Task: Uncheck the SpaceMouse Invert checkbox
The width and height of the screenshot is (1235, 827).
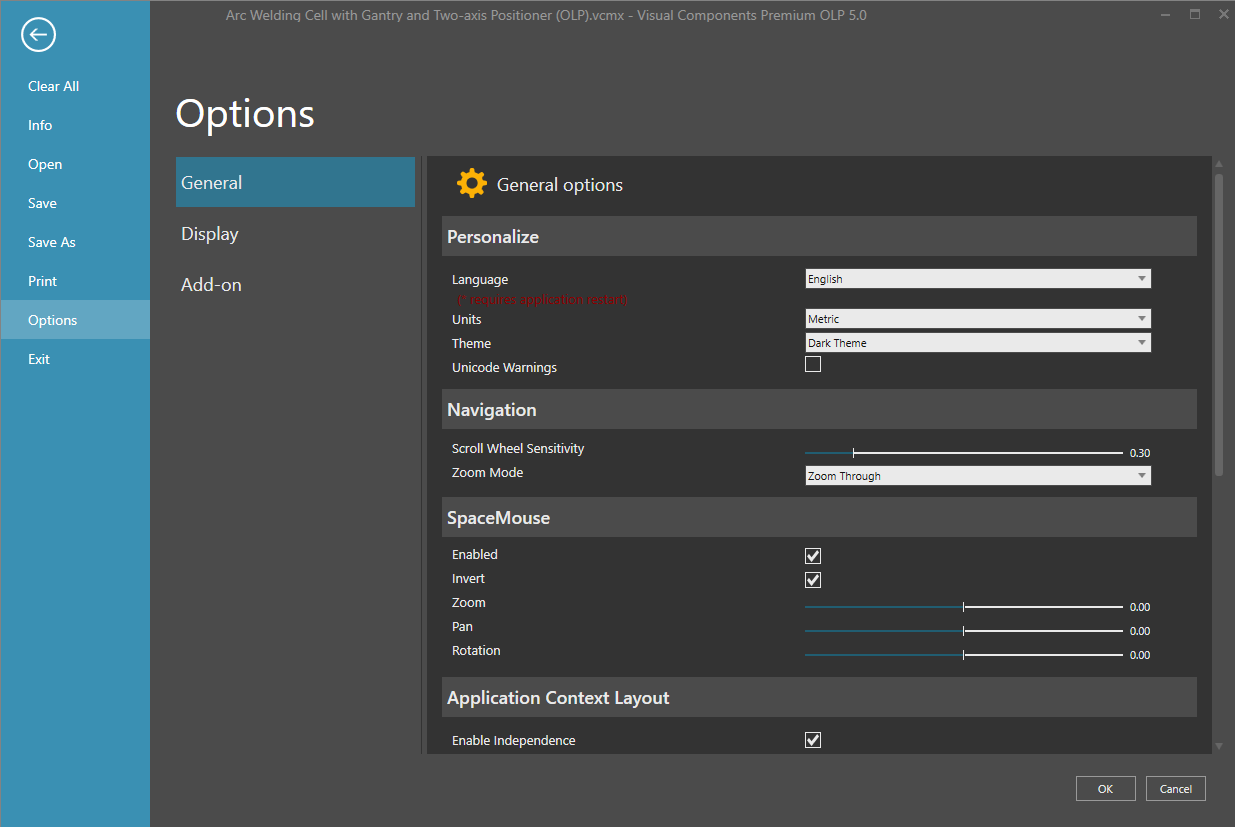Action: [813, 580]
